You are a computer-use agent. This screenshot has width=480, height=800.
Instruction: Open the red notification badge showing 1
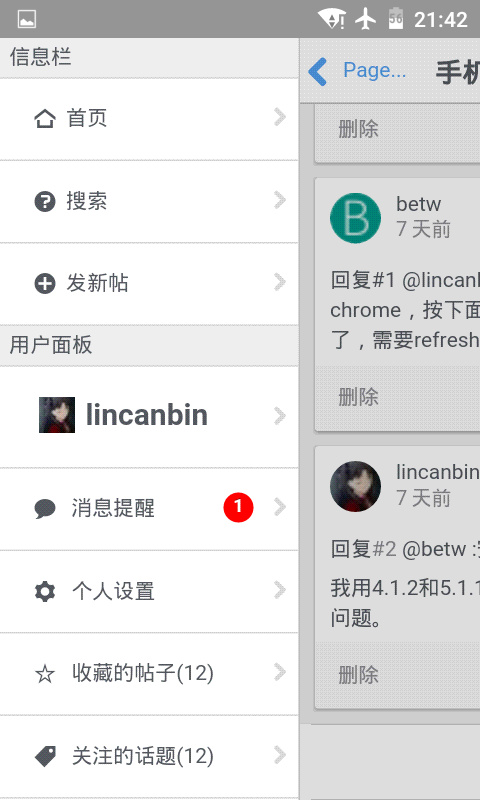click(x=238, y=507)
